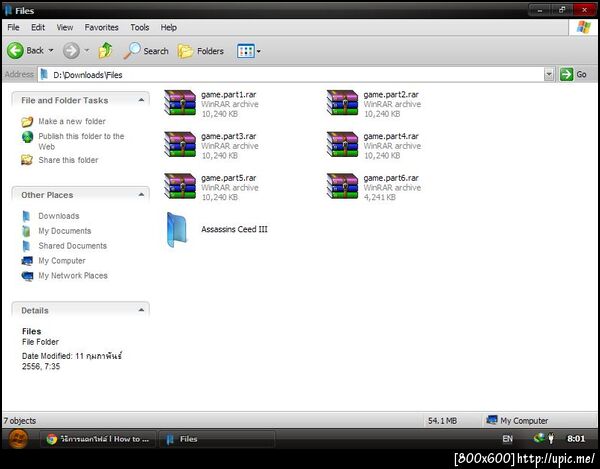
Task: Click the Shared Documents icon in Other Places
Action: pyautogui.click(x=26, y=246)
